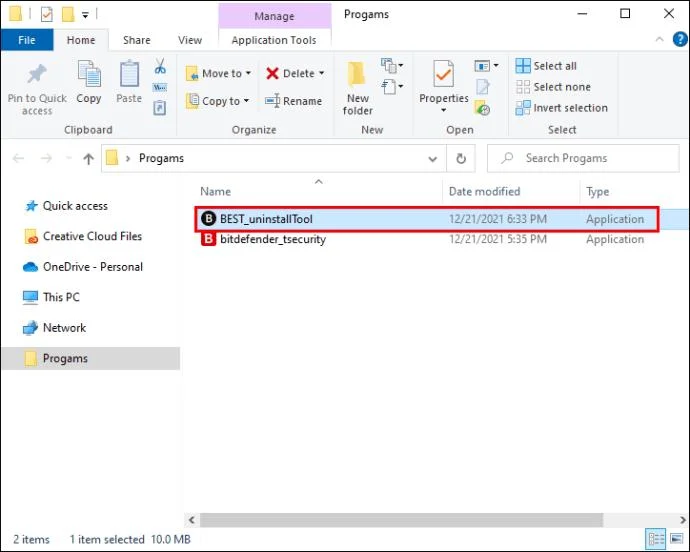
Task: Click the BEST_uninstallTool black B icon
Action: pyautogui.click(x=208, y=218)
